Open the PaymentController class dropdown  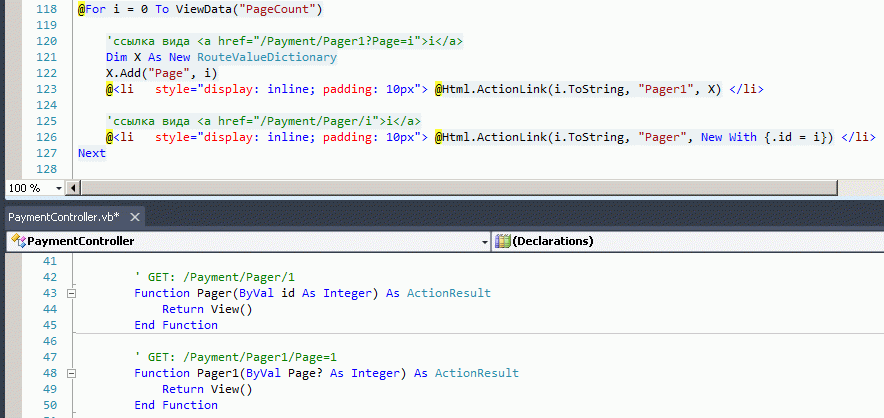point(485,242)
